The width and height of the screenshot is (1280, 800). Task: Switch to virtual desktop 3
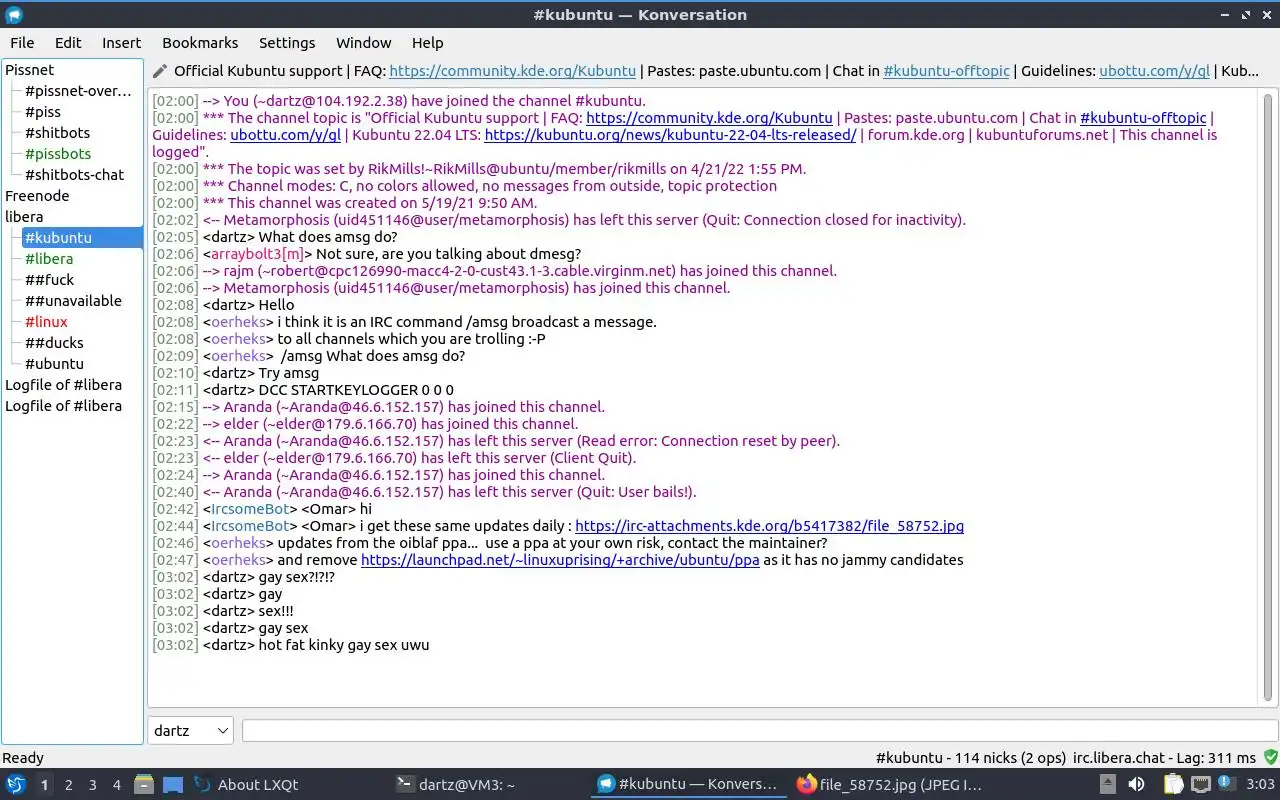pos(93,785)
